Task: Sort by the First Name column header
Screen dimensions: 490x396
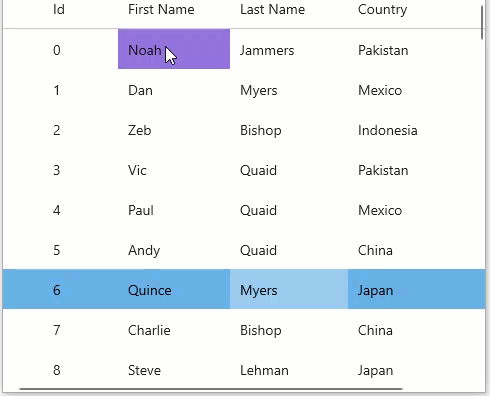Action: pyautogui.click(x=161, y=9)
